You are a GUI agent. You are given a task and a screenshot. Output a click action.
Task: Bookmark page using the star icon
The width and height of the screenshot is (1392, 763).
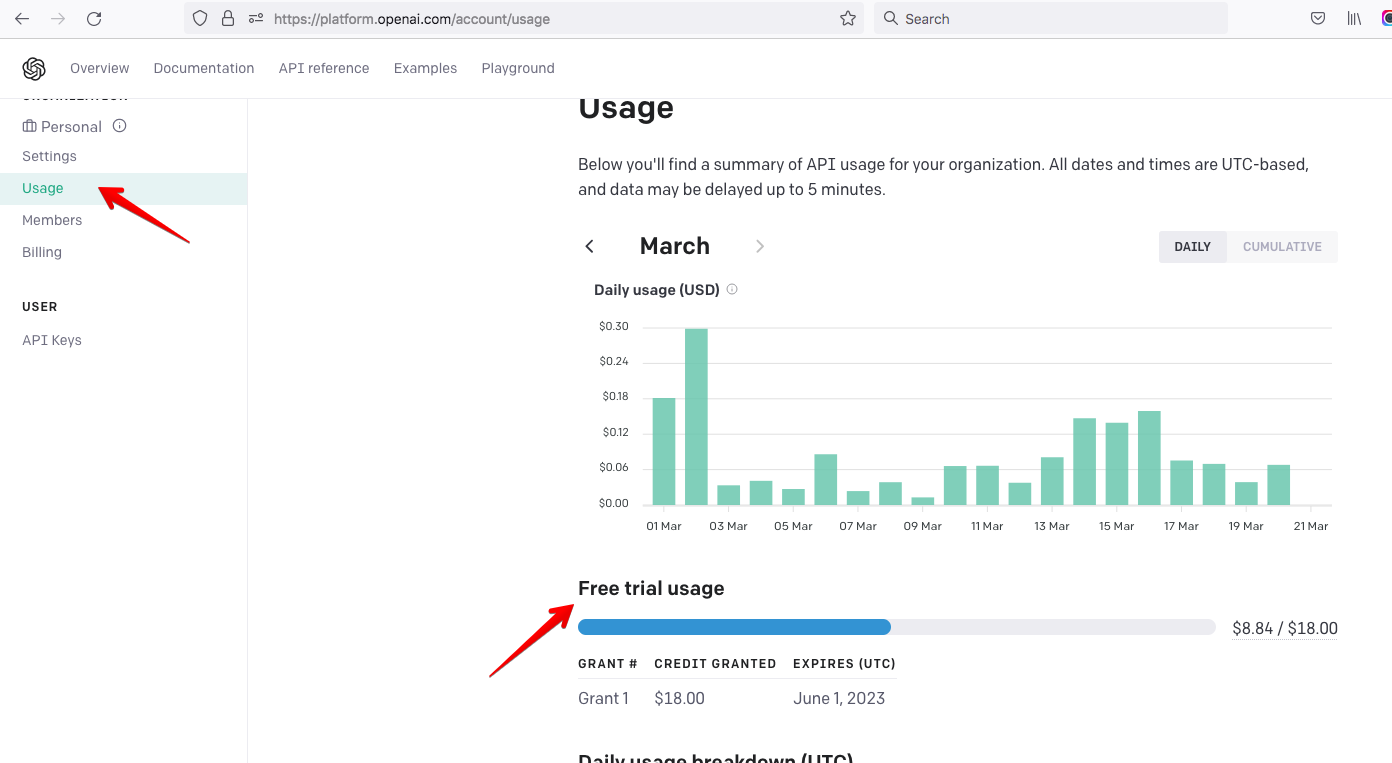coord(848,19)
